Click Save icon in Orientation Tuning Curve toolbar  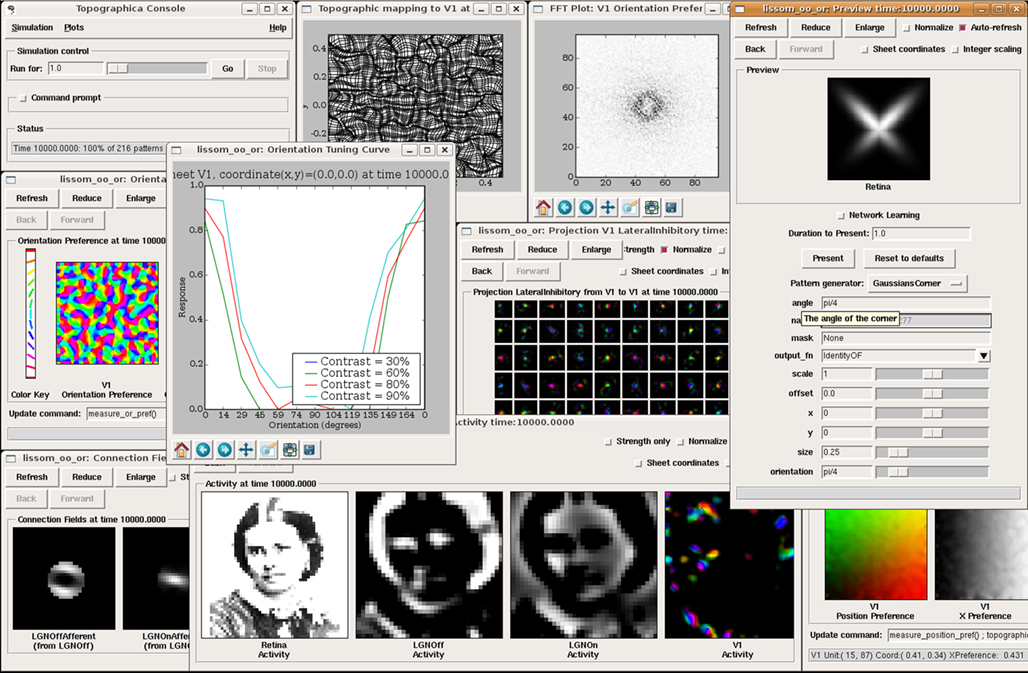click(x=309, y=450)
